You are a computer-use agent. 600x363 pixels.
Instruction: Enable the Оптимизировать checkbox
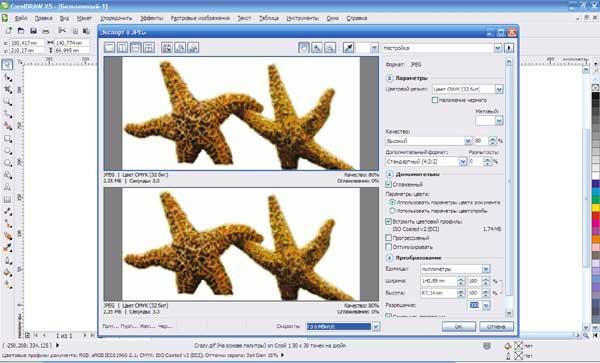[x=388, y=247]
